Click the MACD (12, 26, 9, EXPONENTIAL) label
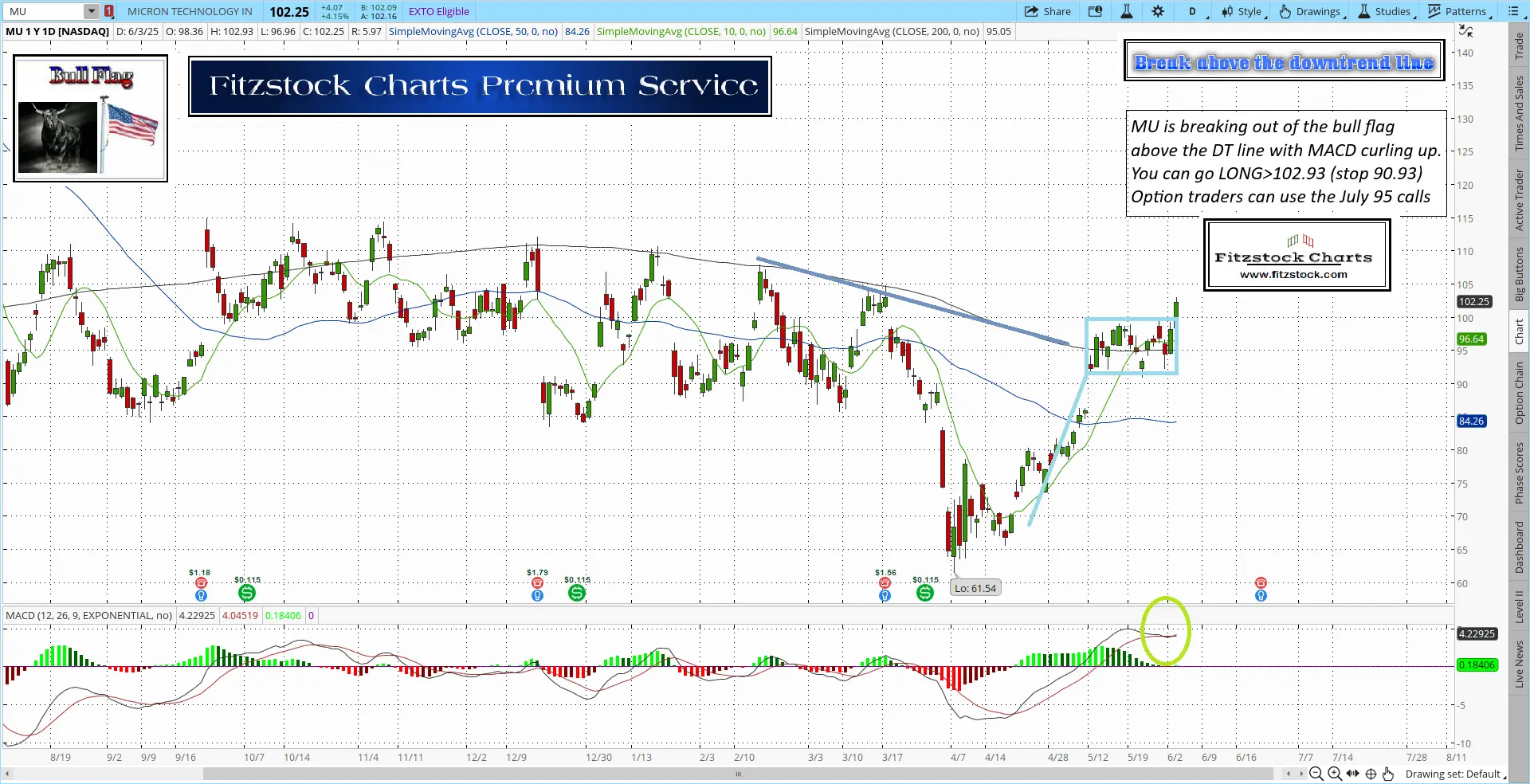This screenshot has height=784, width=1530. click(x=88, y=615)
